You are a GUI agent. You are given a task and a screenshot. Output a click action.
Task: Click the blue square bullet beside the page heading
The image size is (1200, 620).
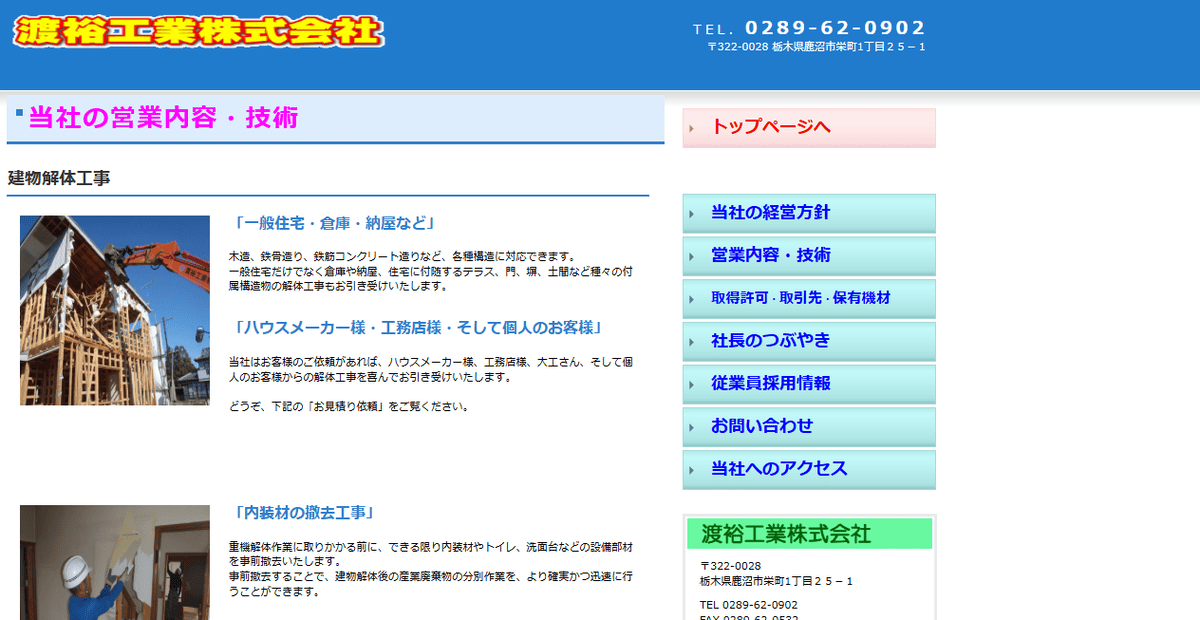coord(17,112)
